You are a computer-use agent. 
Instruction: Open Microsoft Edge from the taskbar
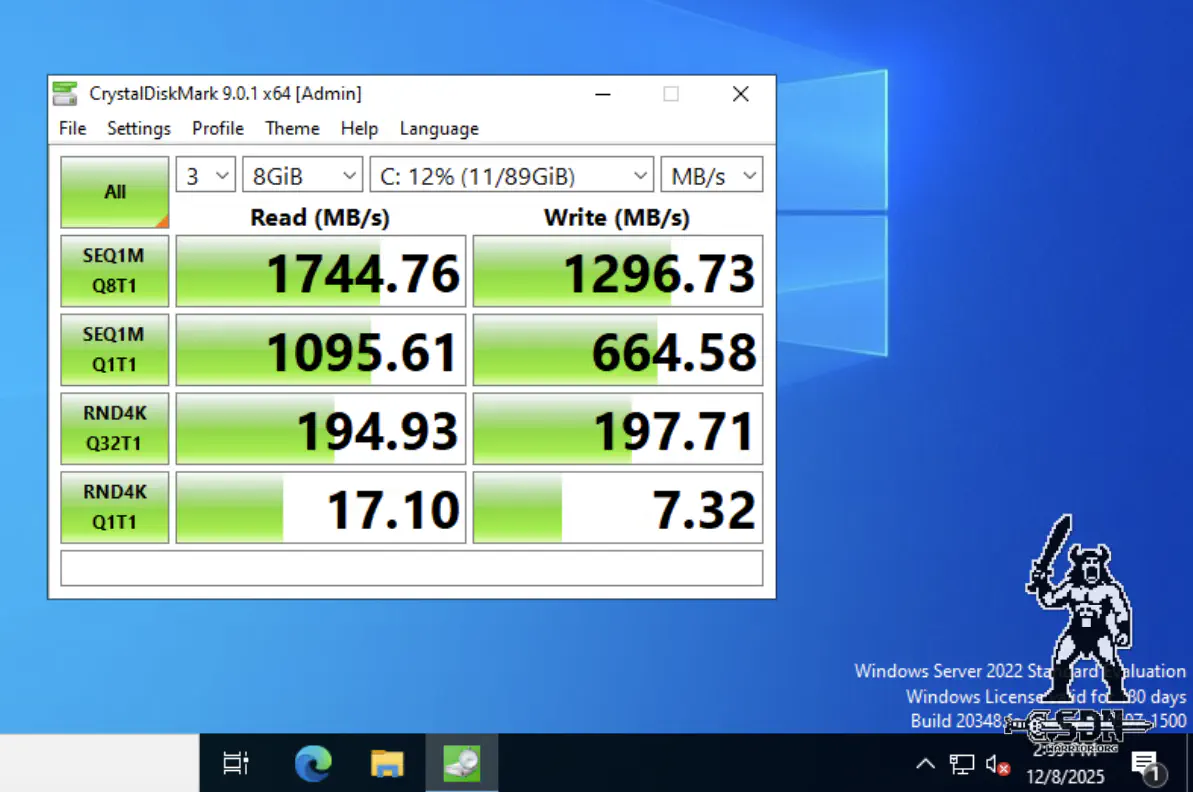coord(313,764)
